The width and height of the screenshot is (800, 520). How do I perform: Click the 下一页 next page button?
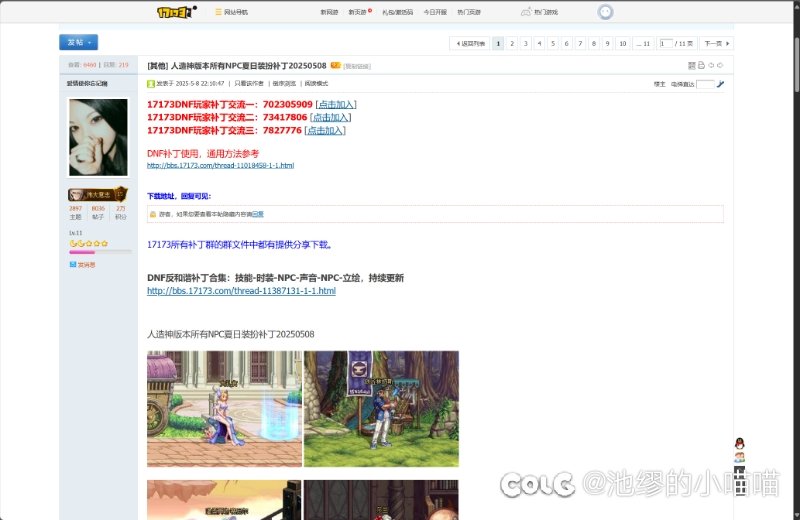coord(716,43)
